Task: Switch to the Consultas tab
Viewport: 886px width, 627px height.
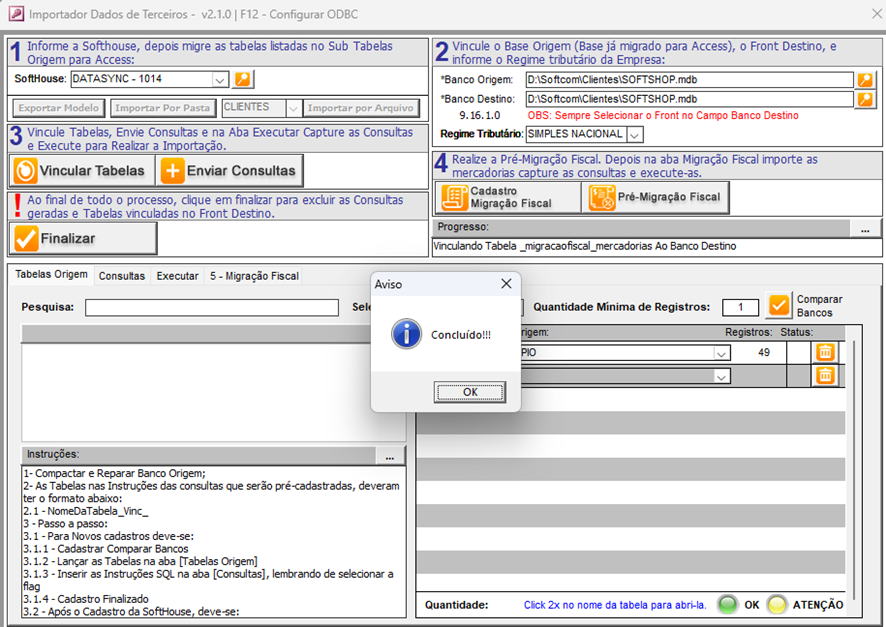Action: point(122,276)
